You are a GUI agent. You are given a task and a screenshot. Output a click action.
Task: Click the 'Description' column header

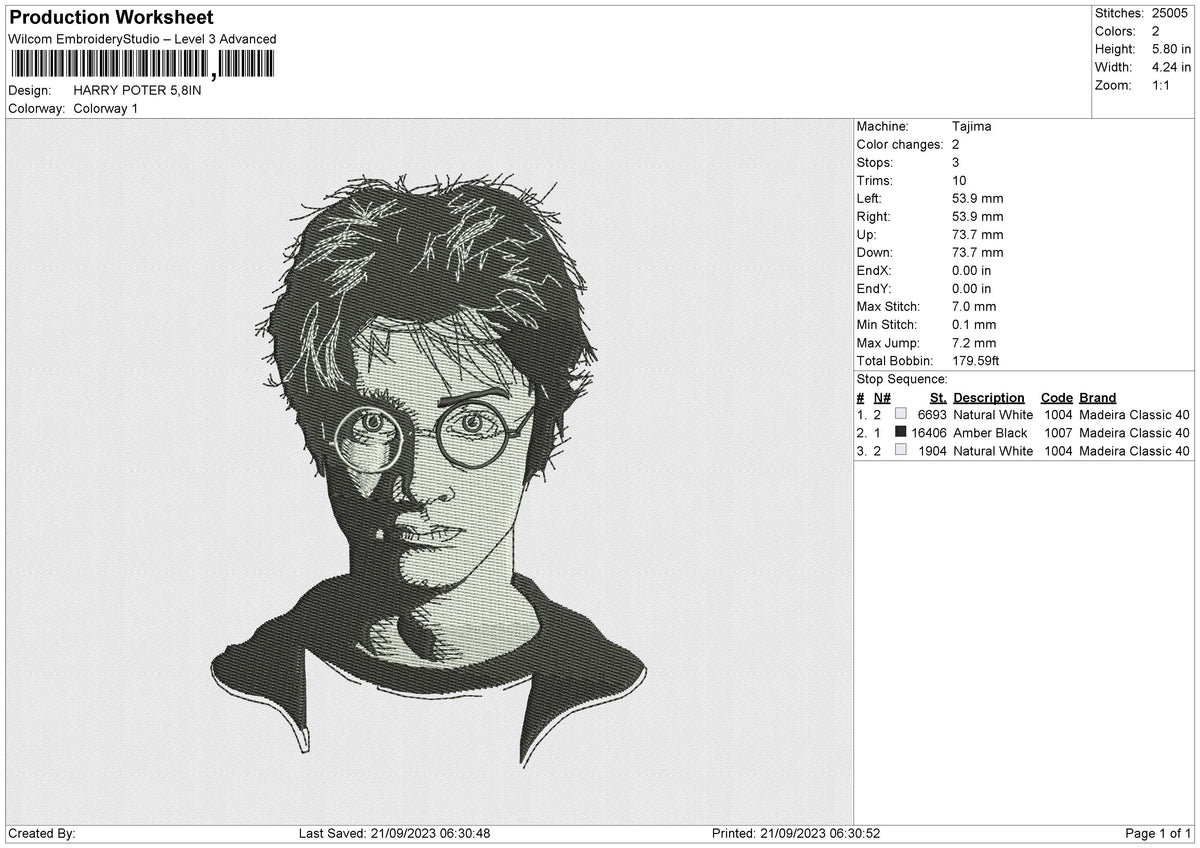(x=989, y=398)
